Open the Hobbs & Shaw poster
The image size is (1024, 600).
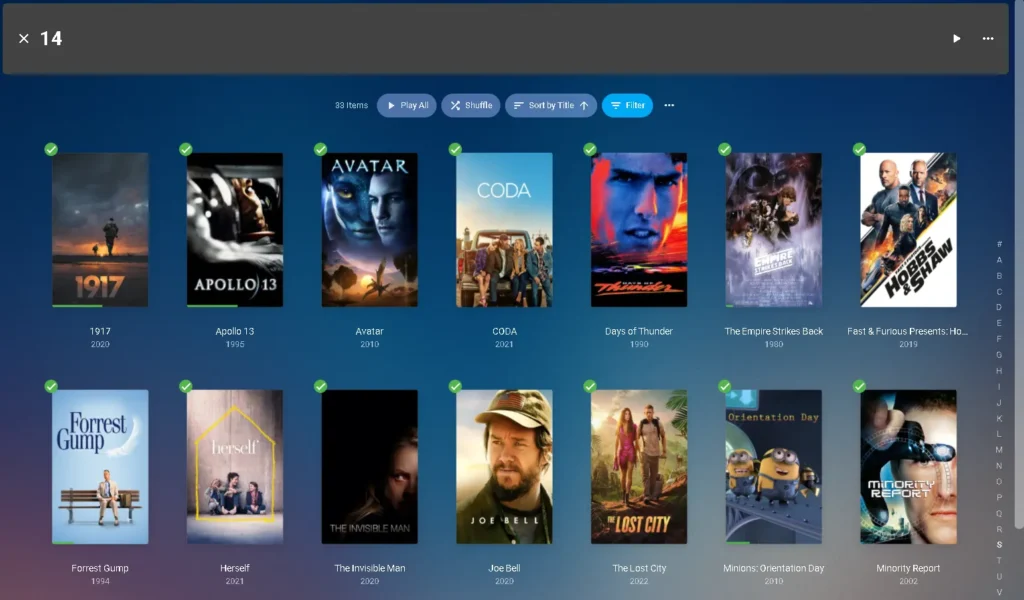click(908, 230)
